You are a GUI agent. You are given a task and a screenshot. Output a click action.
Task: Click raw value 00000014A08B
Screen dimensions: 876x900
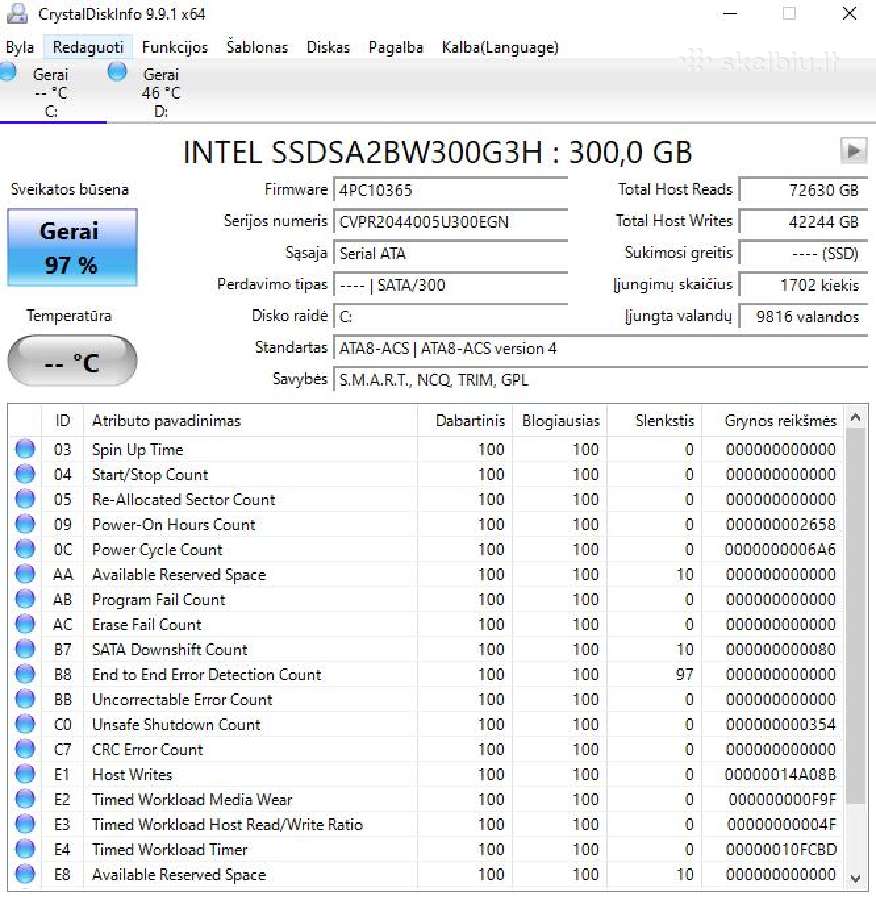(780, 774)
